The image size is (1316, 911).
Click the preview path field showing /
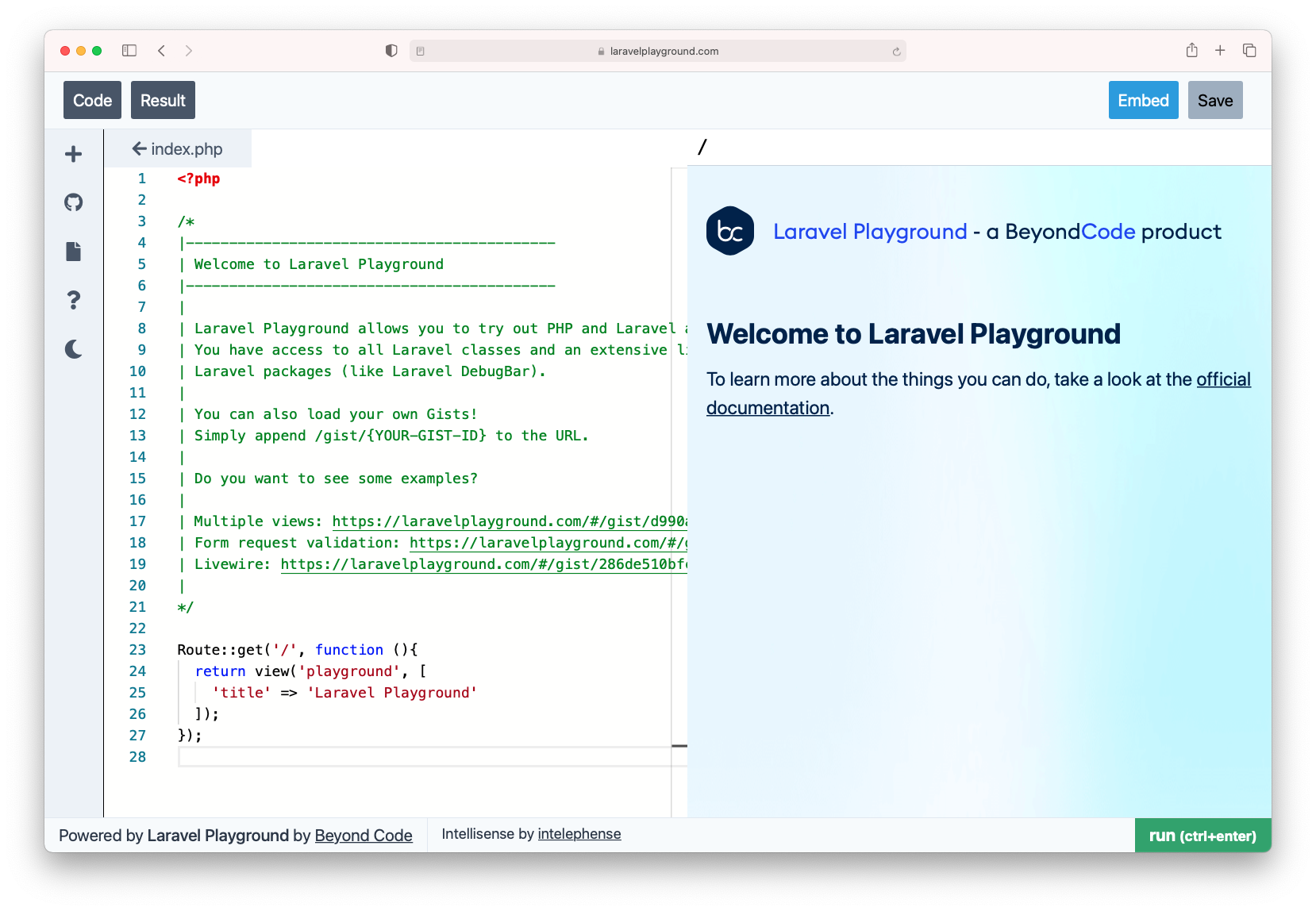[979, 148]
